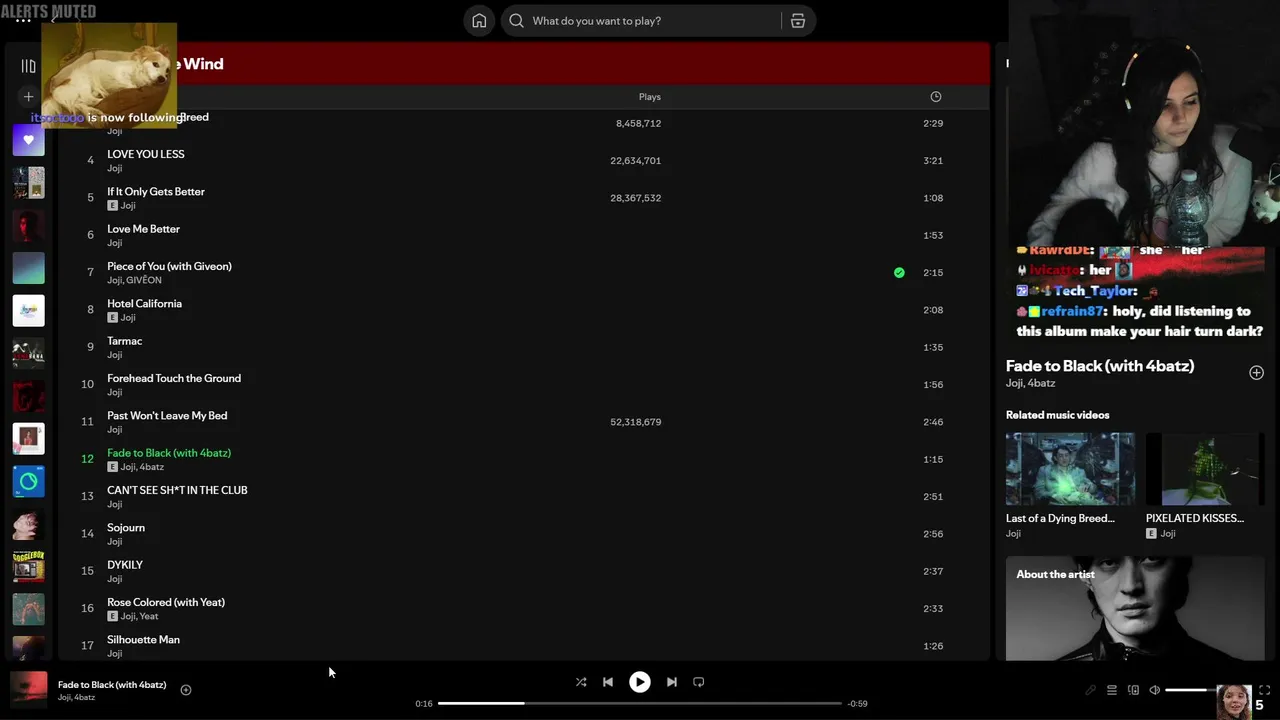1280x720 pixels.
Task: Open 'Last of a Dying Breed...' music video thumbnail
Action: point(1070,468)
